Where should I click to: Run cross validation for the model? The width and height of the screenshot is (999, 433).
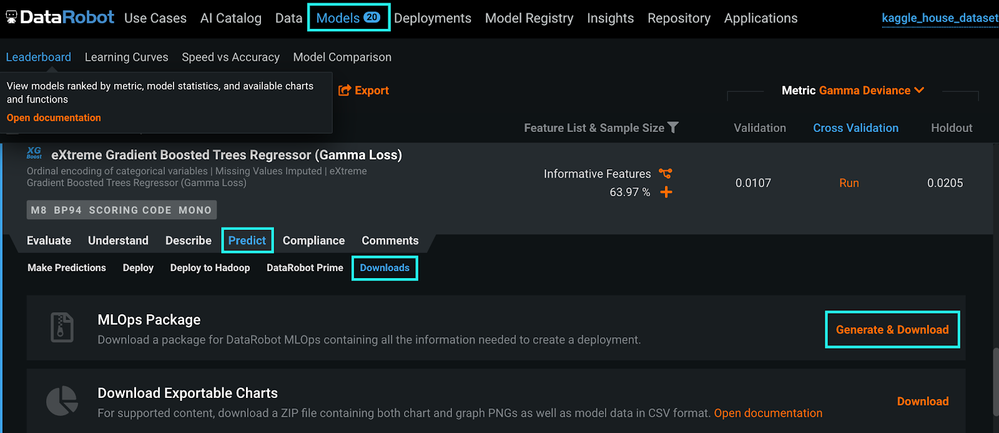click(849, 183)
